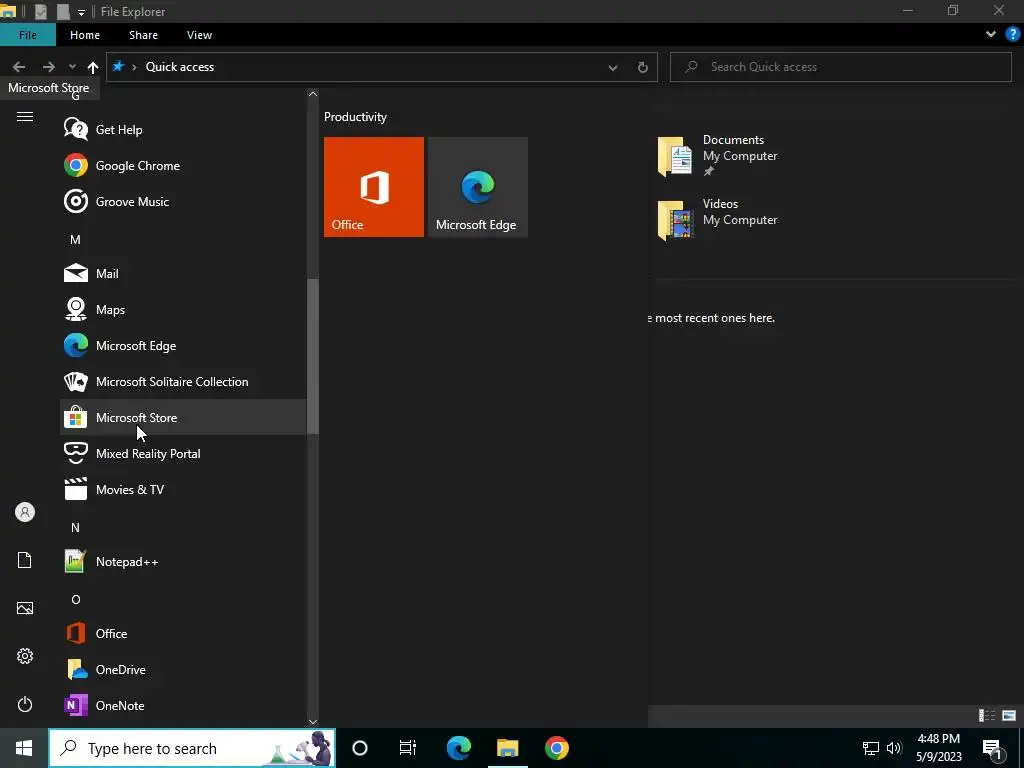This screenshot has width=1024, height=768.
Task: Open OneNote app
Action: (x=183, y=705)
